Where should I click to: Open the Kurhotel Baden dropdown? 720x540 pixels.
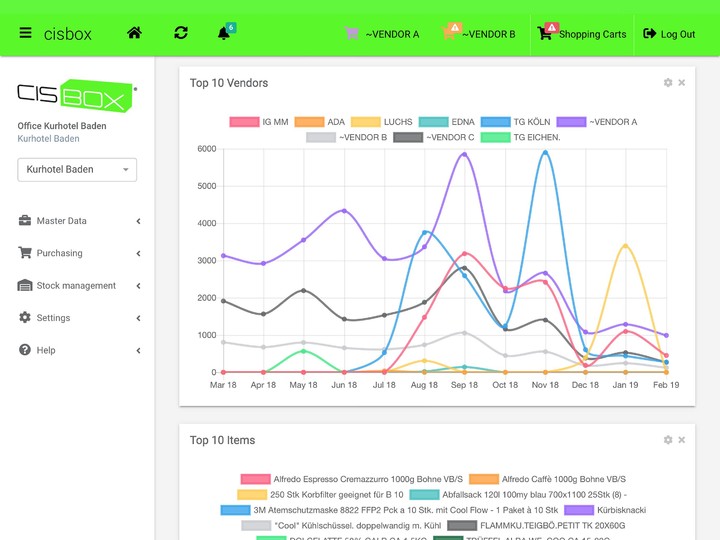pos(77,170)
